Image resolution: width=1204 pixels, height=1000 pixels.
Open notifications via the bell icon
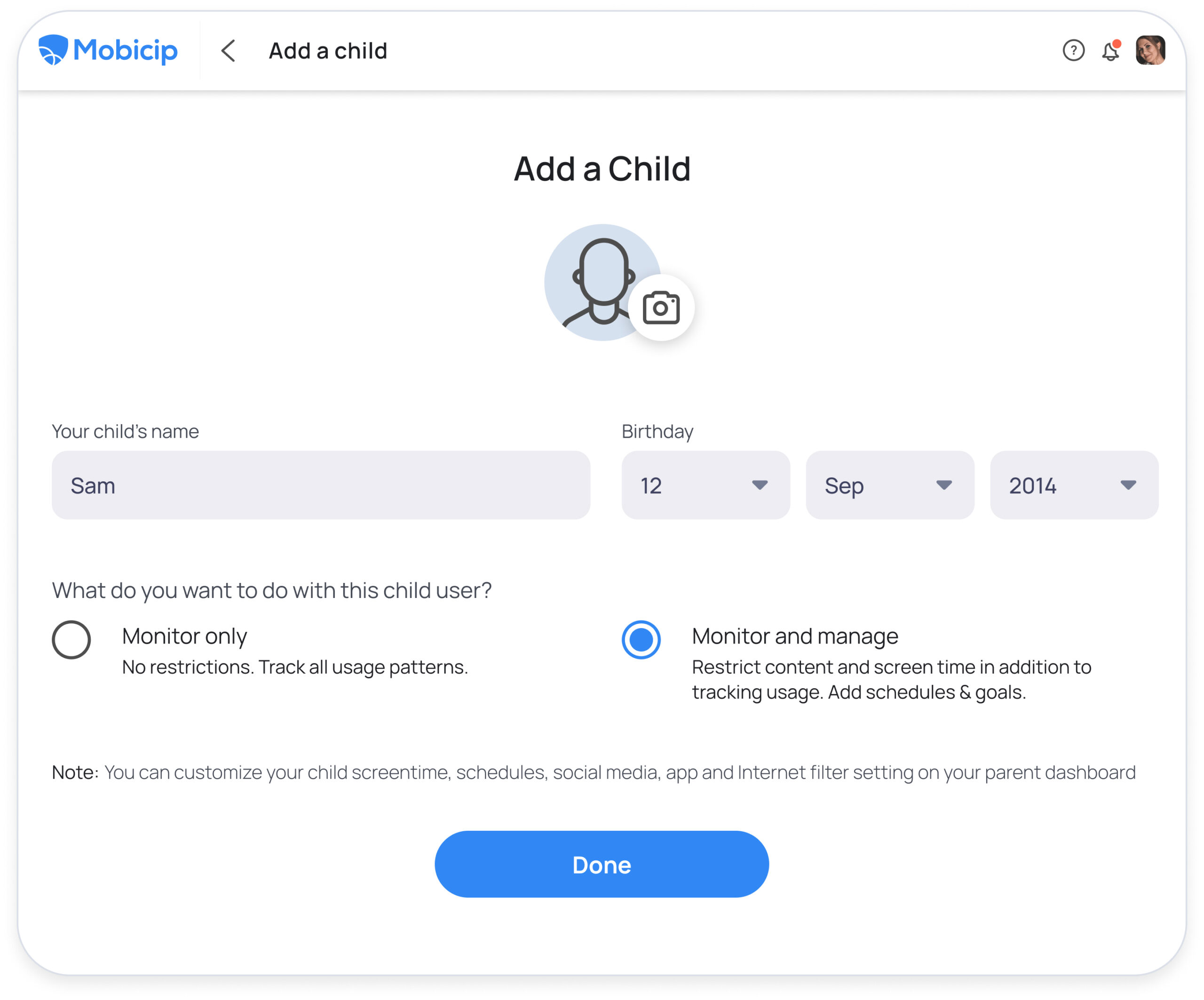(1110, 52)
